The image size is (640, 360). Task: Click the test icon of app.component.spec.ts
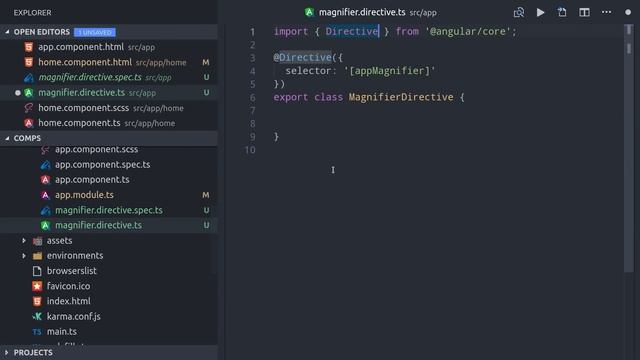pyautogui.click(x=45, y=164)
